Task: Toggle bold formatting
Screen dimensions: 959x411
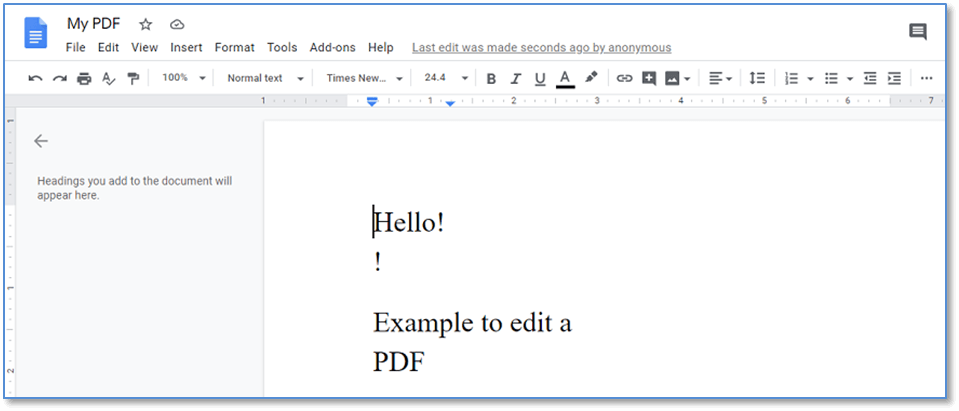Action: click(491, 78)
